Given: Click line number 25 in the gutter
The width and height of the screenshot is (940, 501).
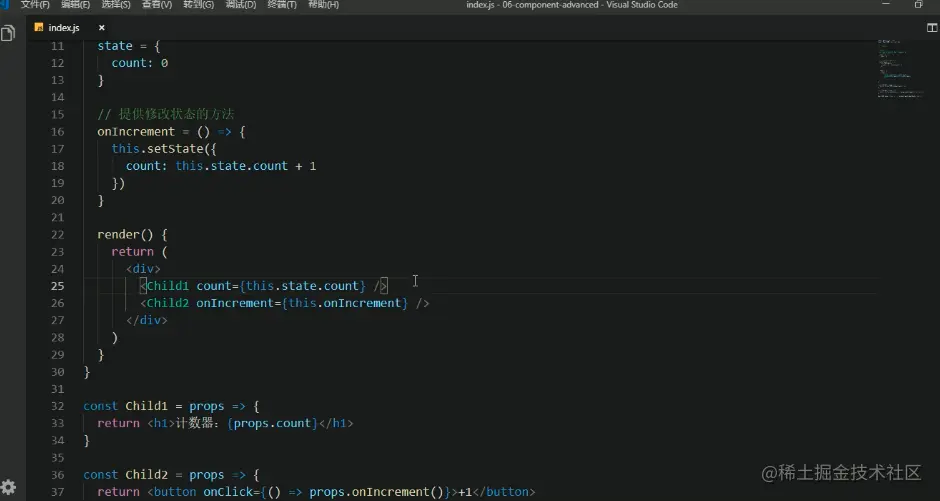Looking at the screenshot, I should pos(58,286).
